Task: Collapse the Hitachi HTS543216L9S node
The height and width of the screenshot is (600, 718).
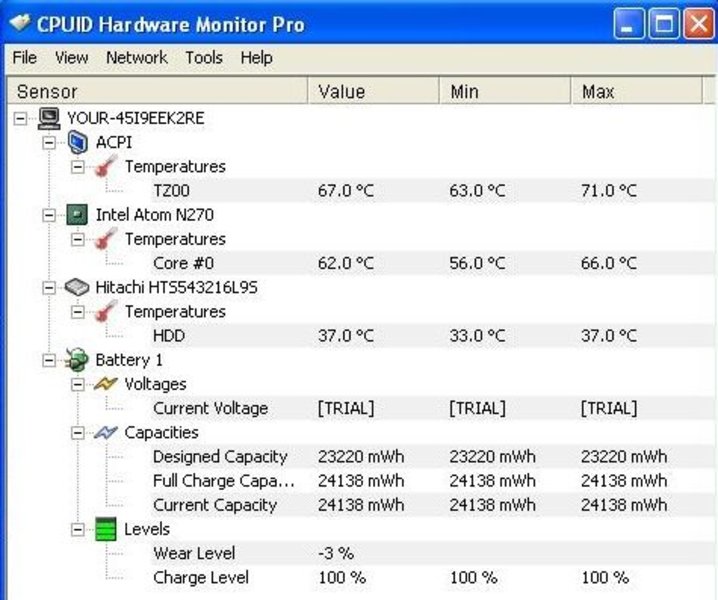Action: pyautogui.click(x=49, y=288)
